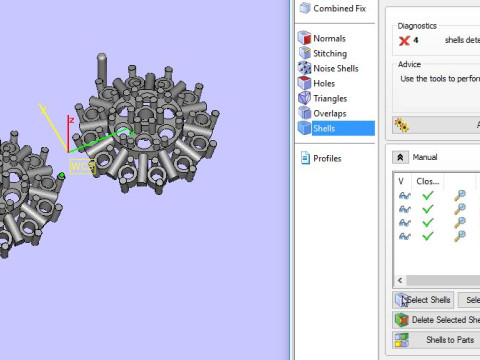
Task: Click the fourth shell's green closed checkmark
Action: click(428, 236)
